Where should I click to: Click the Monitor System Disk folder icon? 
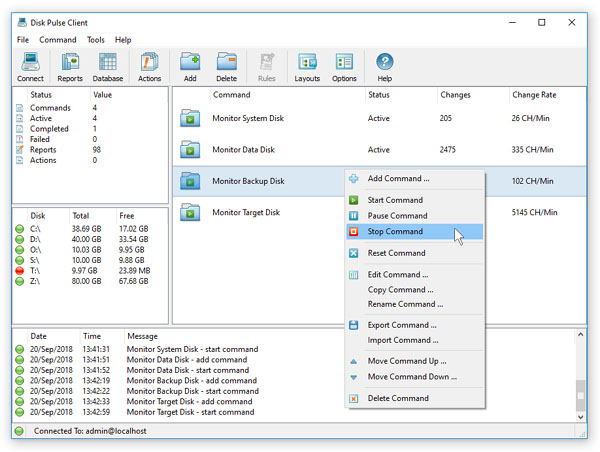[x=190, y=118]
